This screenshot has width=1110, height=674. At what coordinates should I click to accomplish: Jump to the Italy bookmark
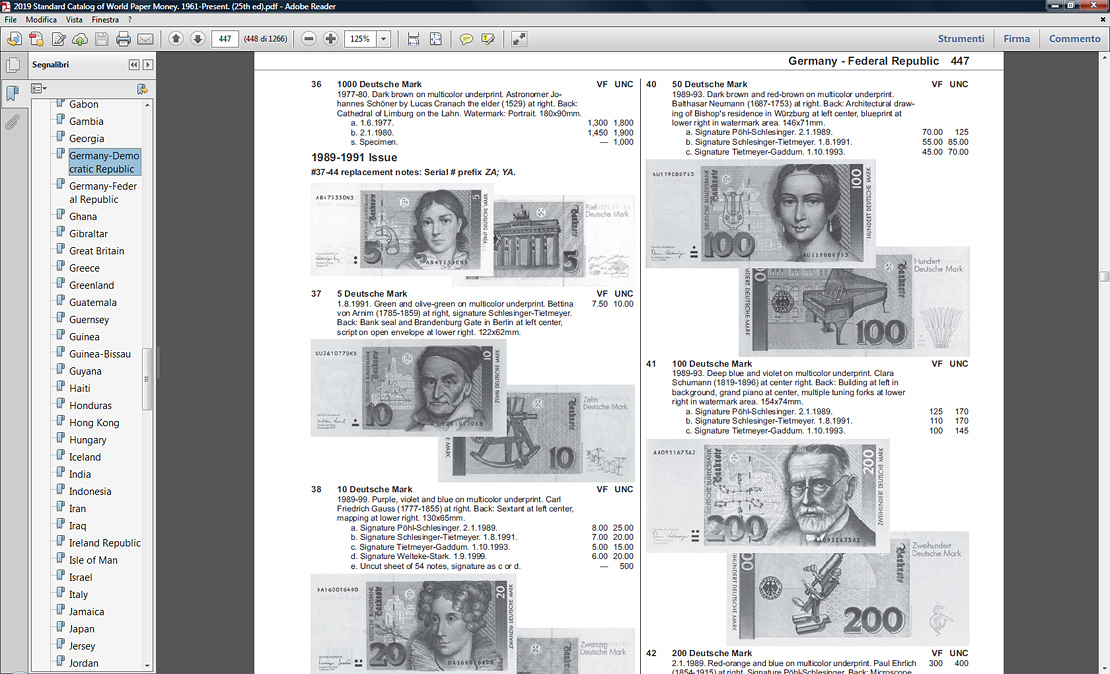(x=79, y=595)
